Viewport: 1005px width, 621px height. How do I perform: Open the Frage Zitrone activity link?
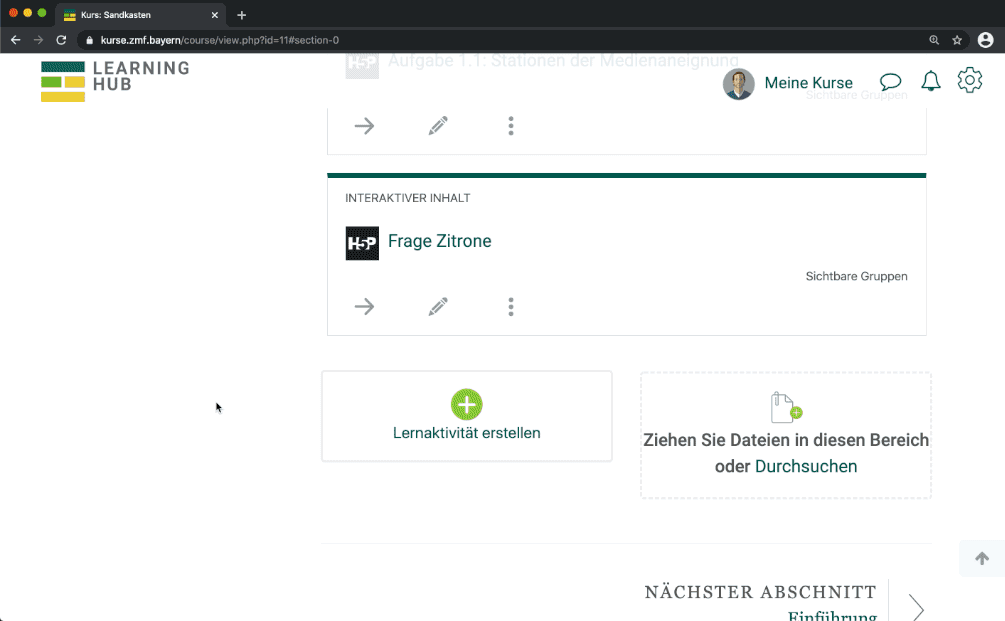tap(440, 241)
